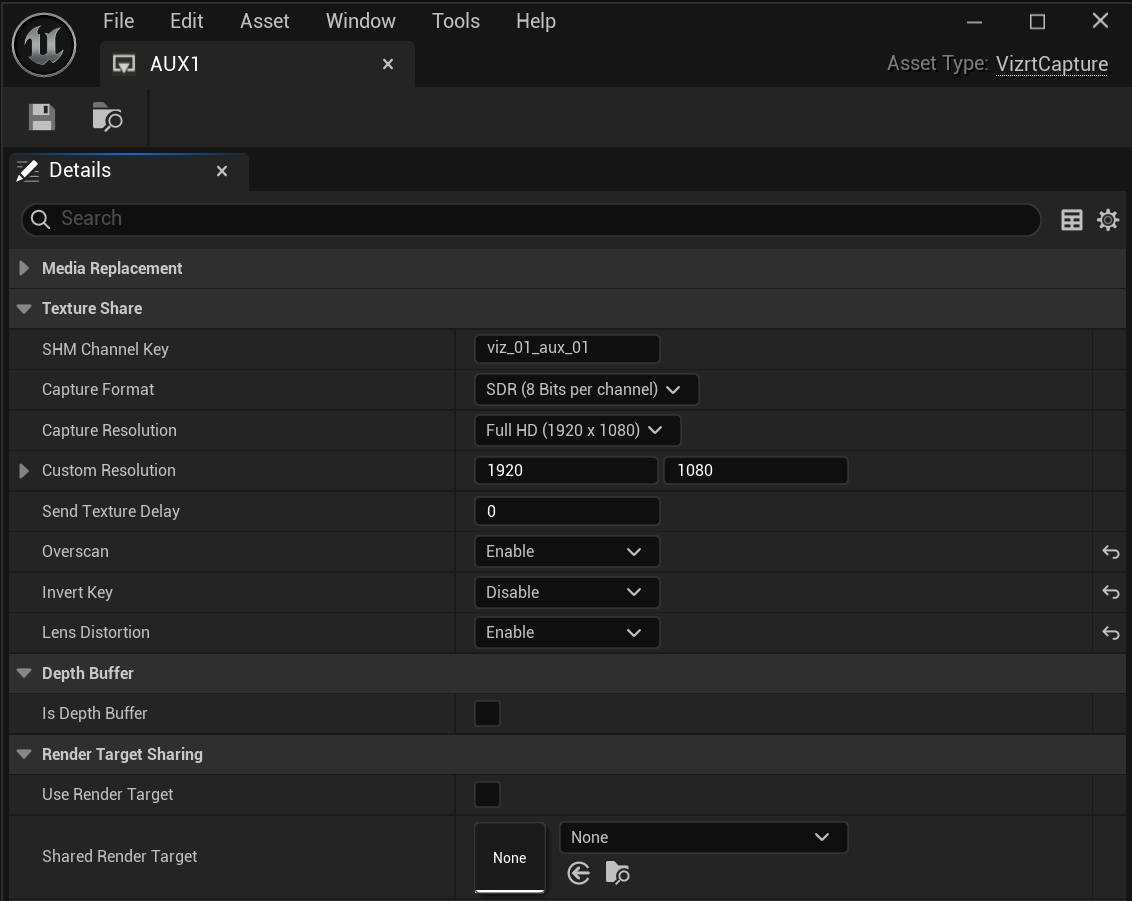Image resolution: width=1132 pixels, height=901 pixels.
Task: Enable the Is Depth Buffer checkbox
Action: pos(487,714)
